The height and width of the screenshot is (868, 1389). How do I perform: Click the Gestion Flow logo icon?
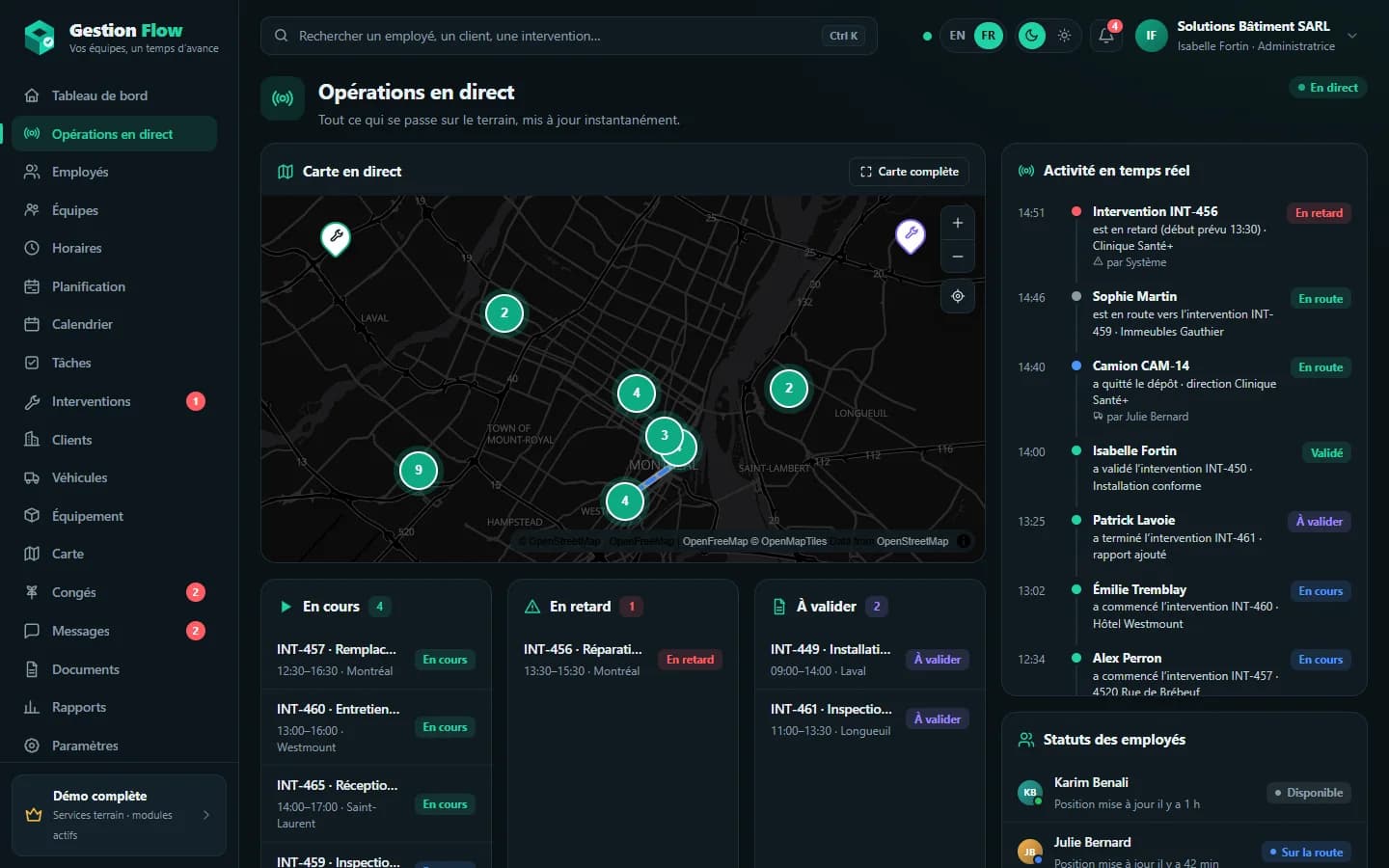(40, 38)
